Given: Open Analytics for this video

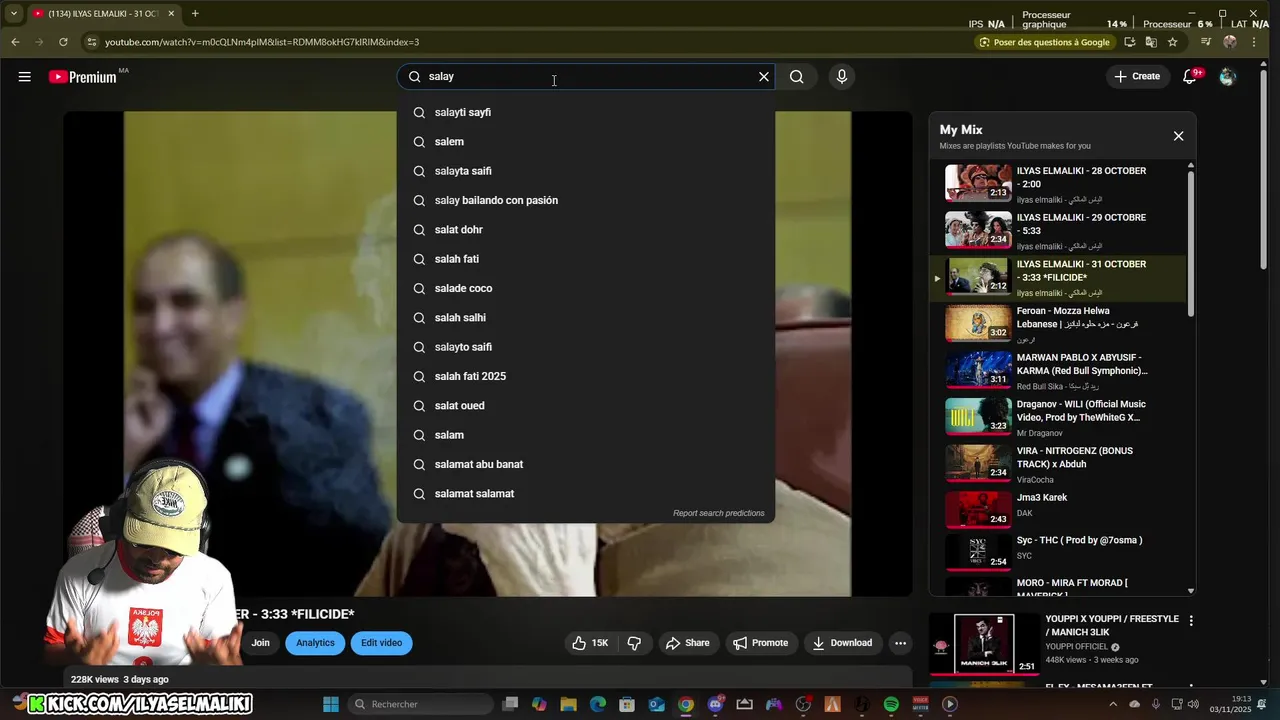Looking at the screenshot, I should tap(315, 643).
